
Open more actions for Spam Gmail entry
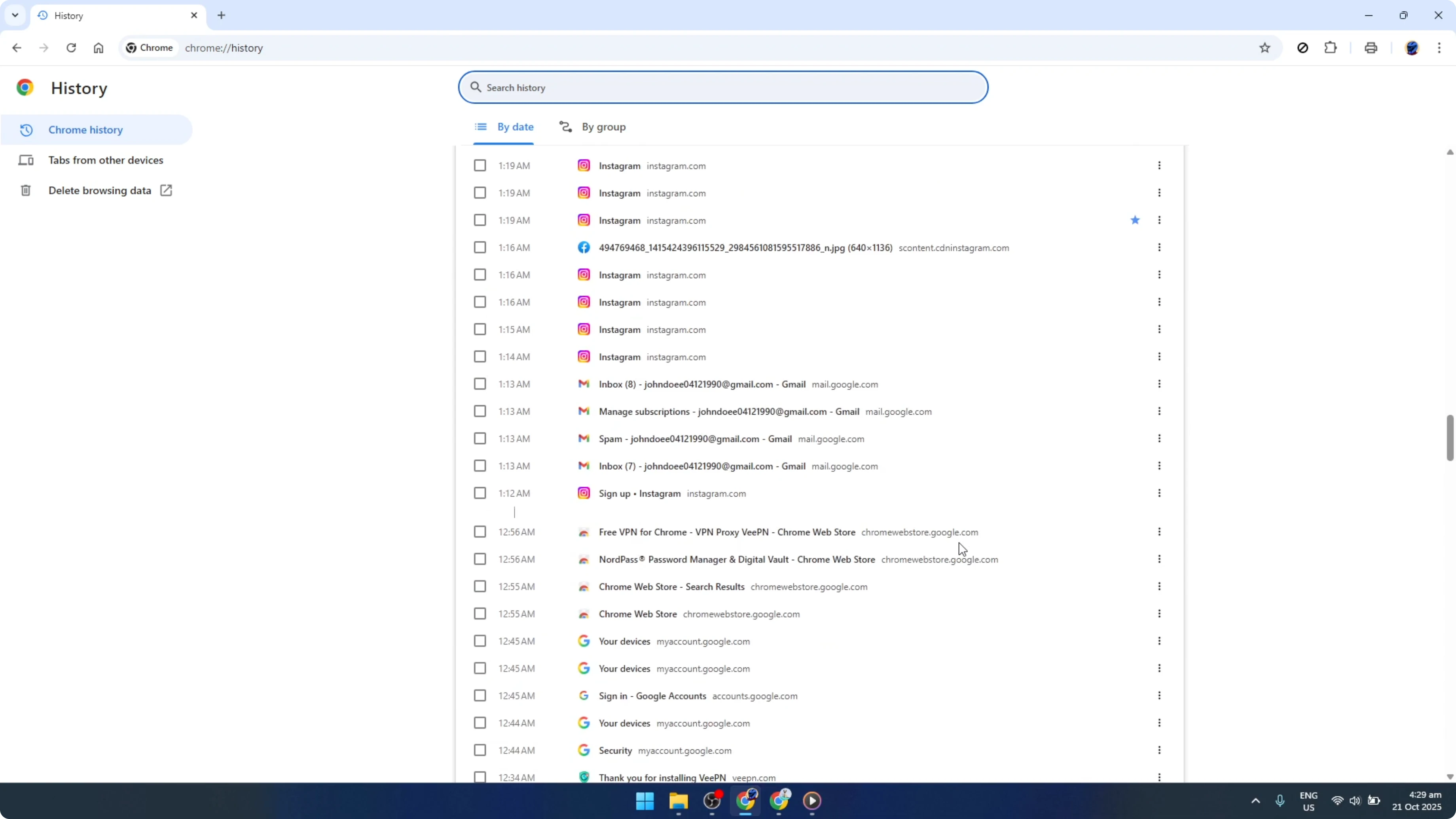[1159, 439]
